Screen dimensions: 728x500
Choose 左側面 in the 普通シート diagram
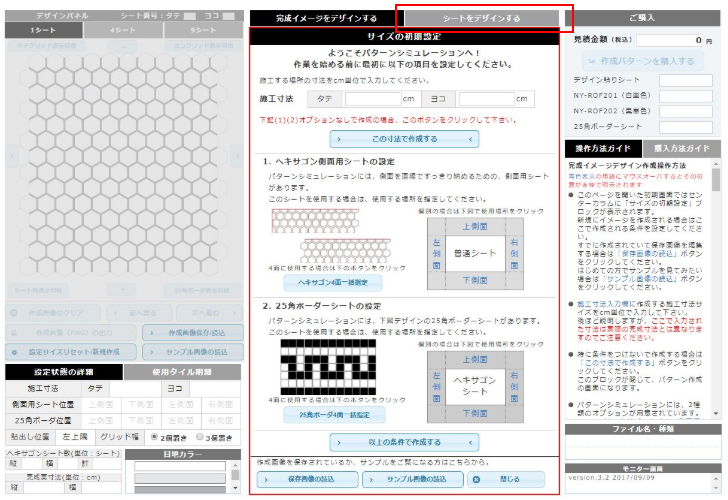[436, 253]
